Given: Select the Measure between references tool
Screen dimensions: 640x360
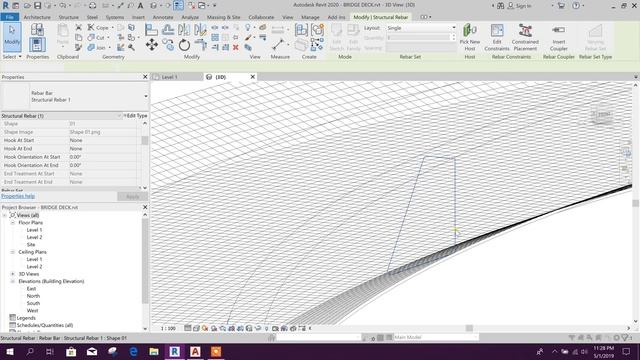Looking at the screenshot, I should [278, 44].
